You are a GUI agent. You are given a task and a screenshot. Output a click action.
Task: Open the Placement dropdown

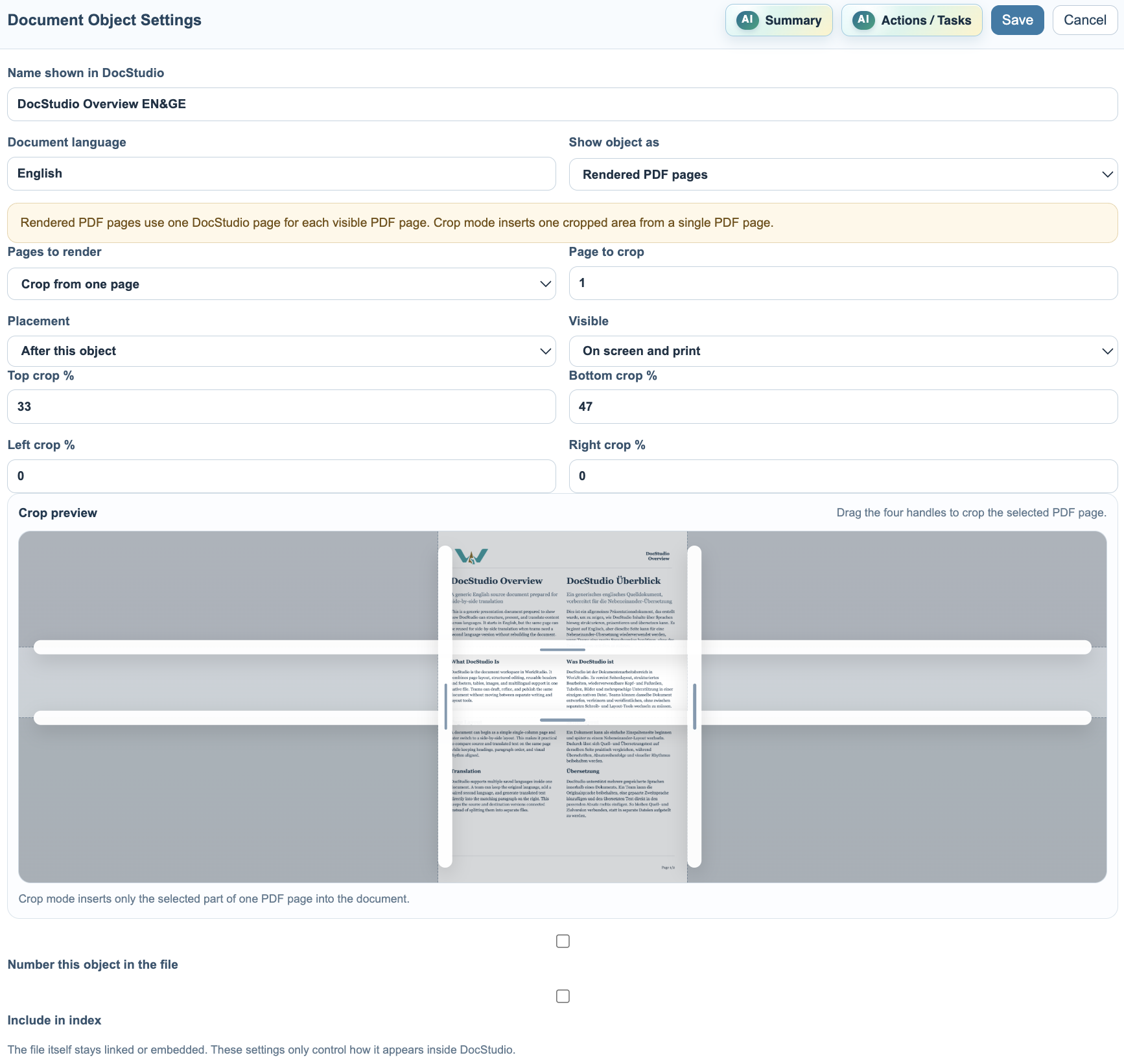[281, 351]
